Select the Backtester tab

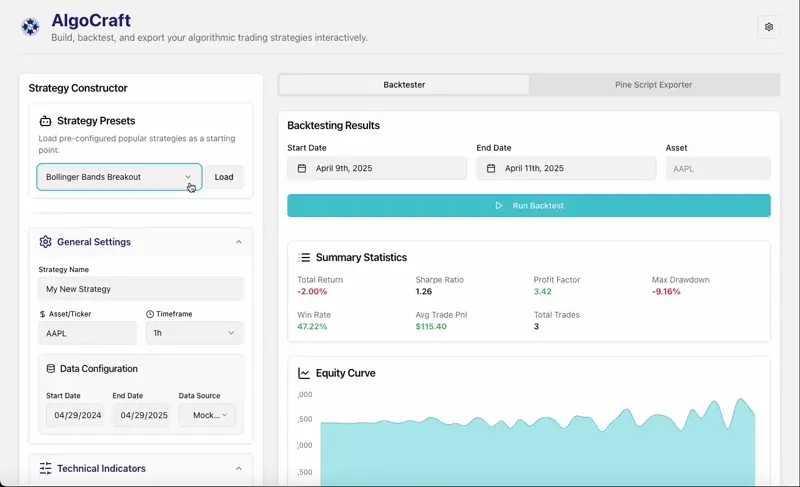click(x=404, y=85)
